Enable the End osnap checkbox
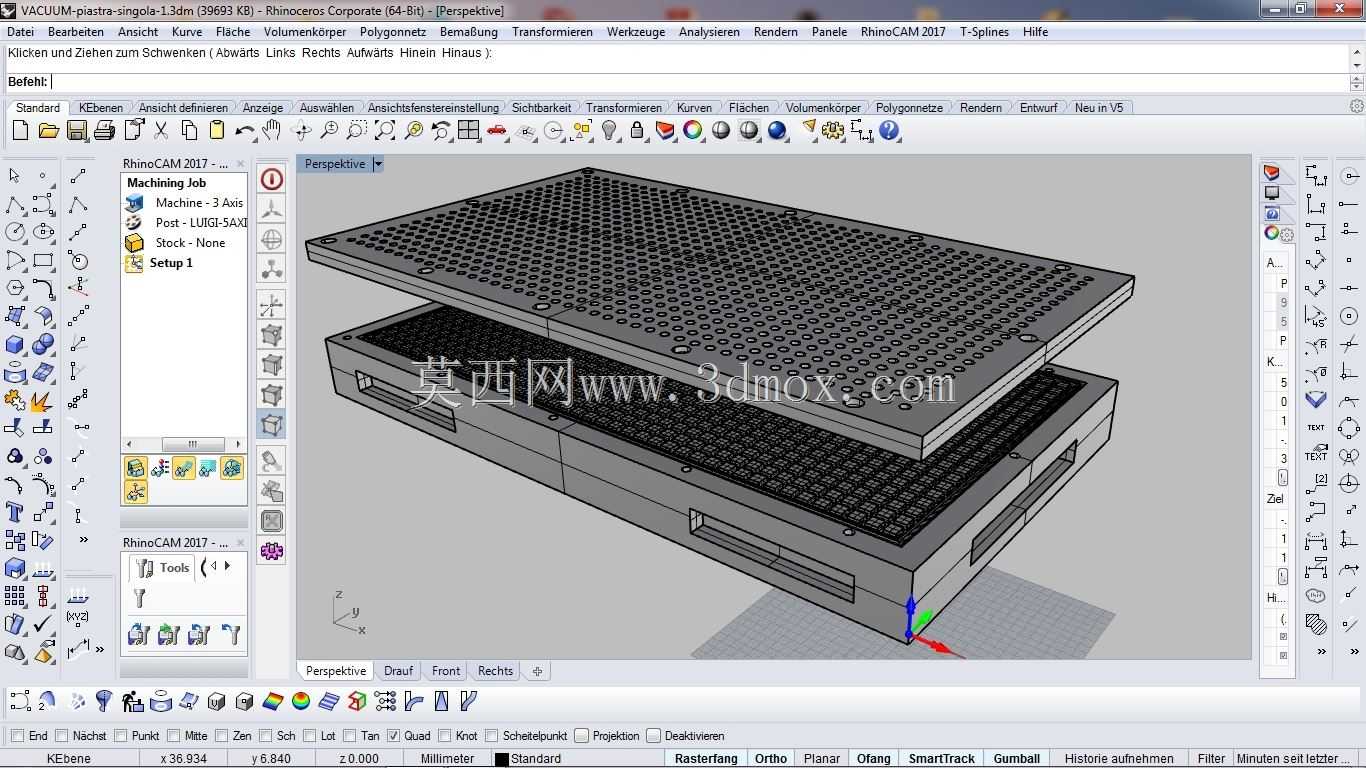The image size is (1366, 768). (x=17, y=735)
